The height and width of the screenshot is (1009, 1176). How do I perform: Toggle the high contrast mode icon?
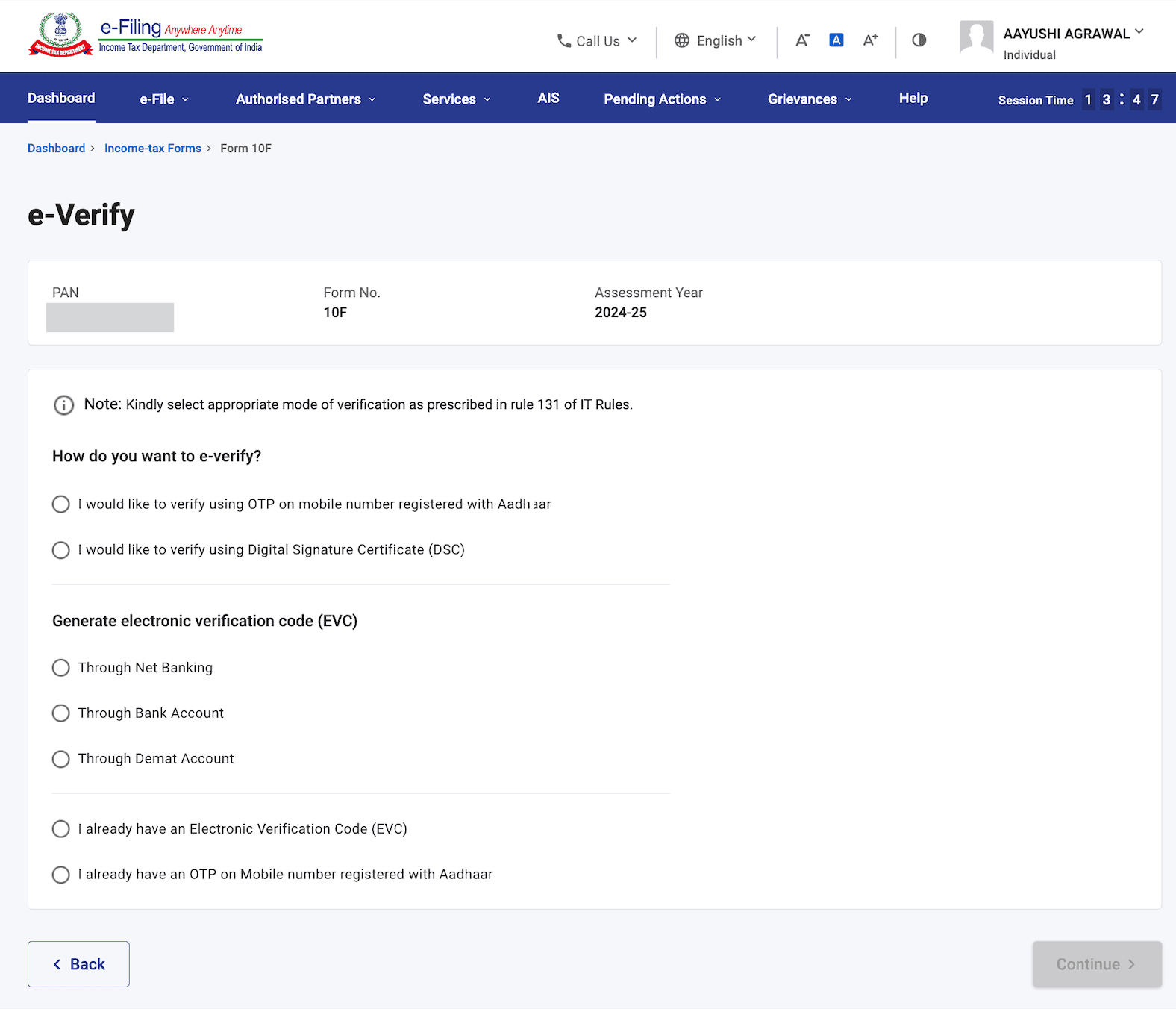click(919, 40)
